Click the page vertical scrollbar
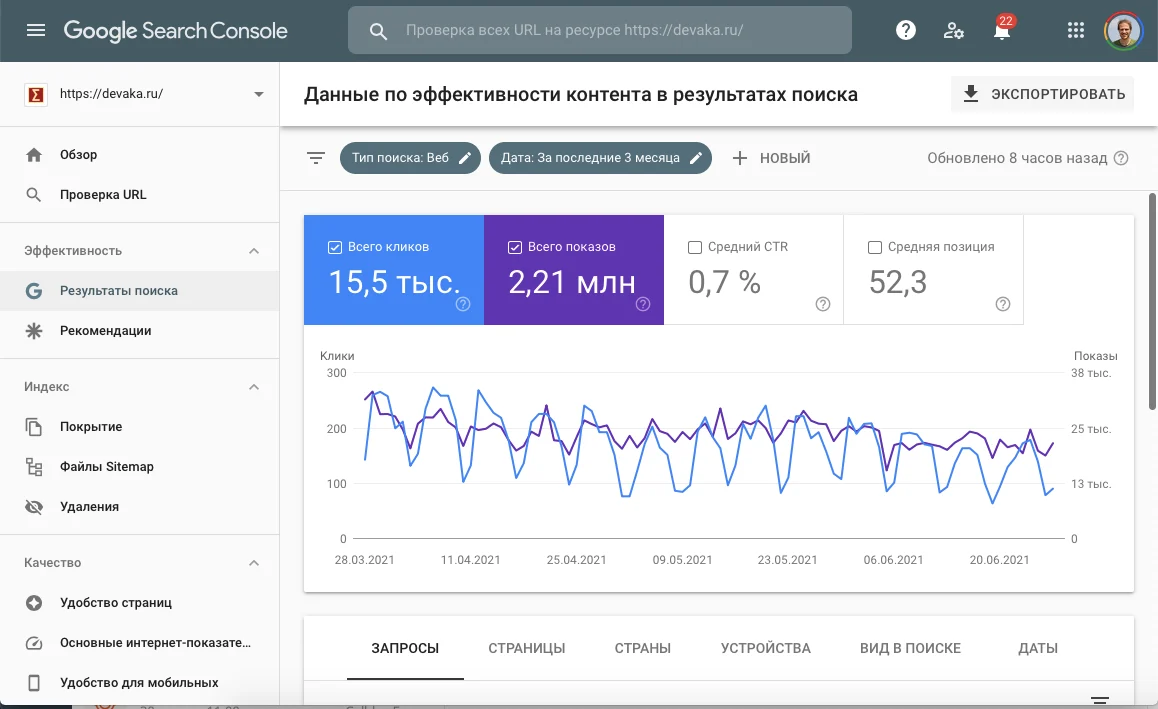This screenshot has height=709, width=1158. tap(1152, 301)
